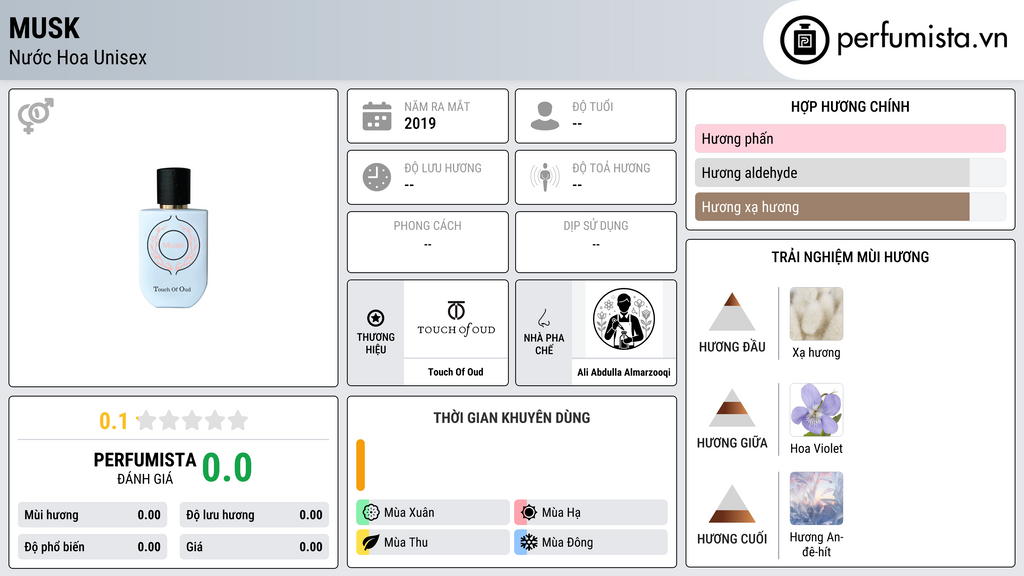
Task: Click the clock icon for Độ lưu hương
Action: click(377, 177)
